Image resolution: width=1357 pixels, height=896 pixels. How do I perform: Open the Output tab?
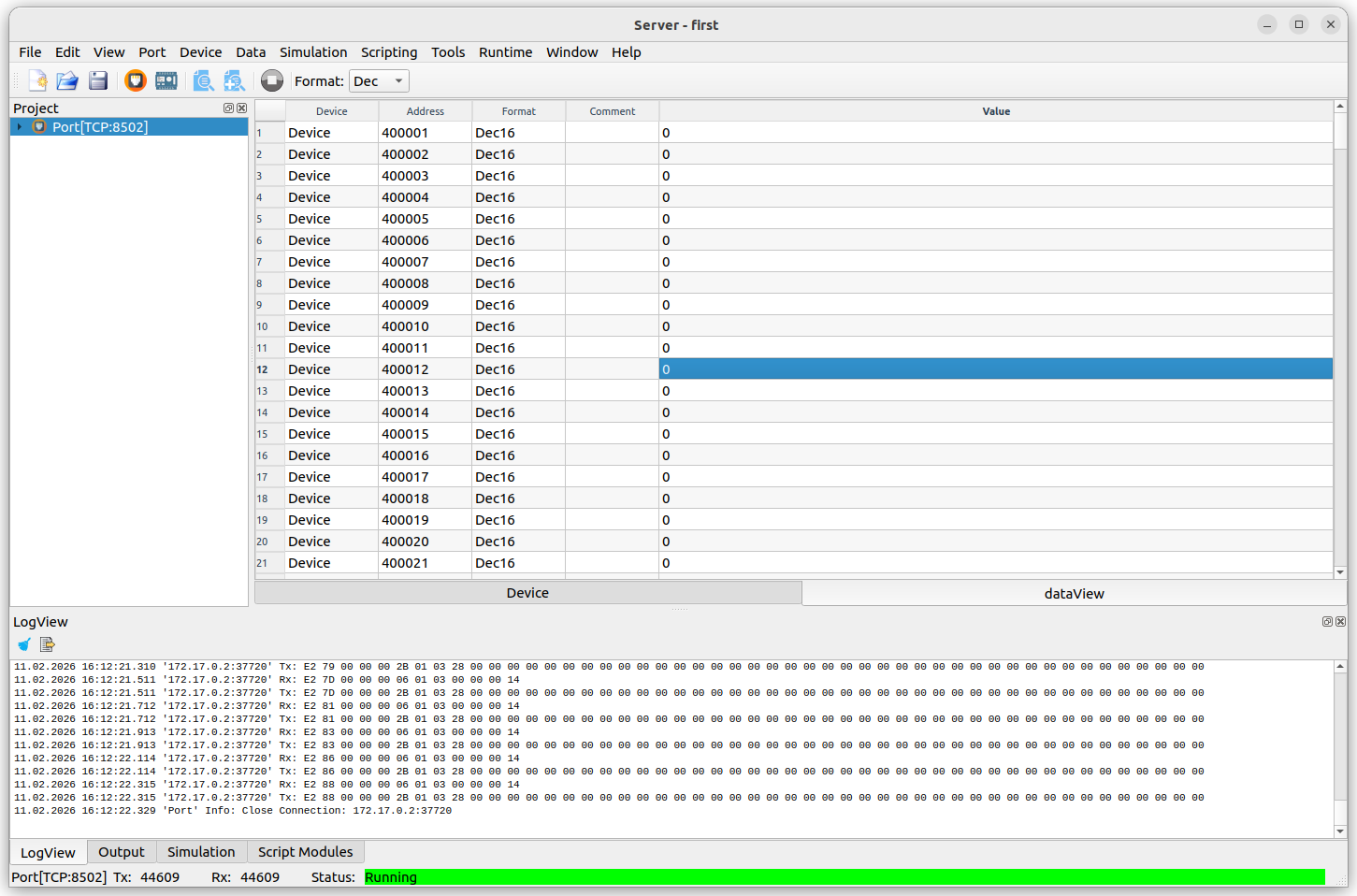pos(122,851)
